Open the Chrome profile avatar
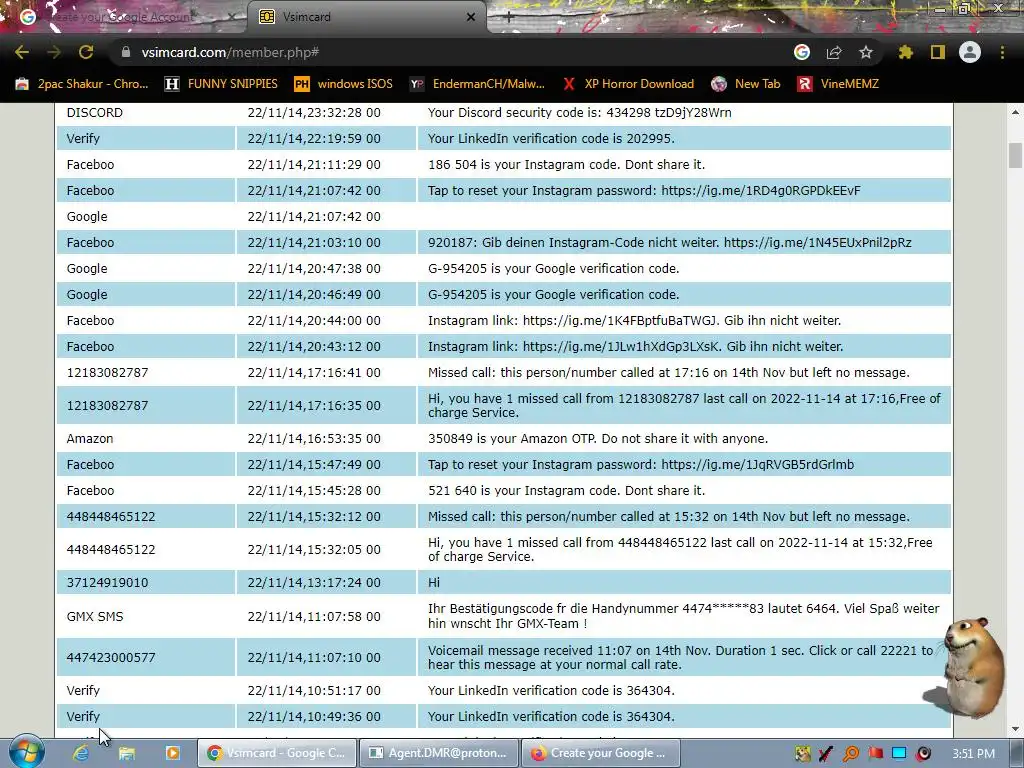 click(970, 52)
